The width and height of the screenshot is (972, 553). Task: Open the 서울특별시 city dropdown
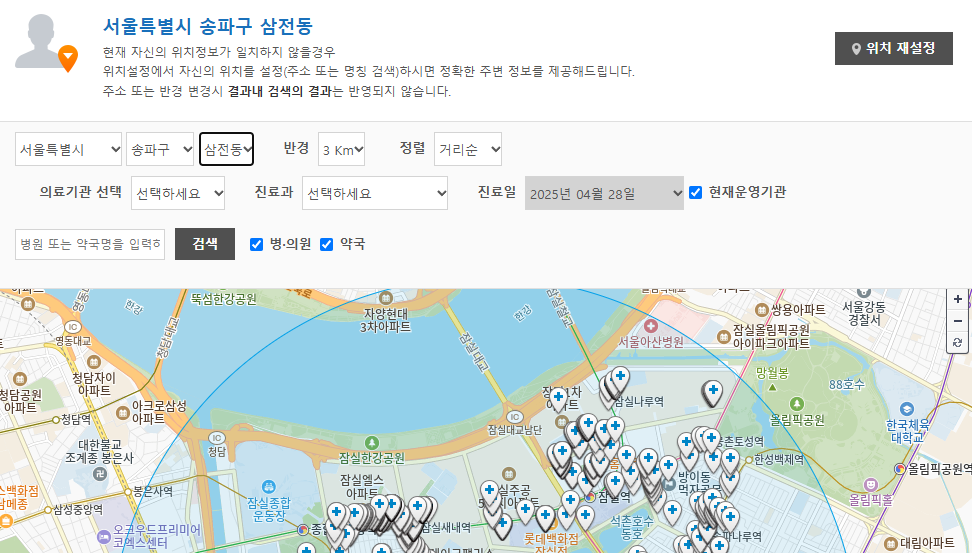tap(68, 149)
